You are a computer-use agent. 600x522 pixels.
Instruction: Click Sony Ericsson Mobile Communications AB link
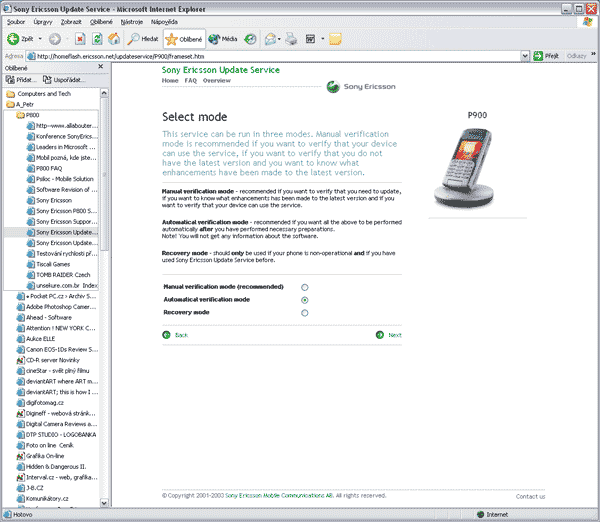(x=279, y=496)
